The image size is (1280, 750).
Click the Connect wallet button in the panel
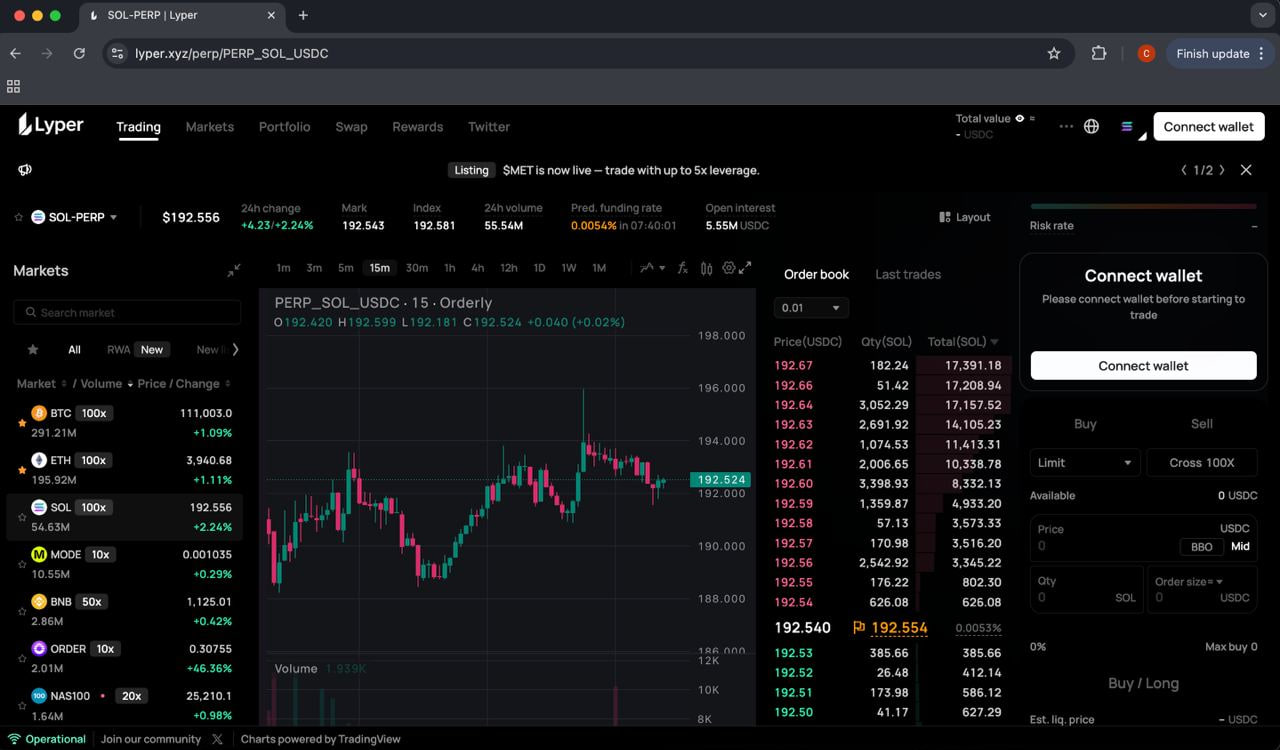[1143, 365]
